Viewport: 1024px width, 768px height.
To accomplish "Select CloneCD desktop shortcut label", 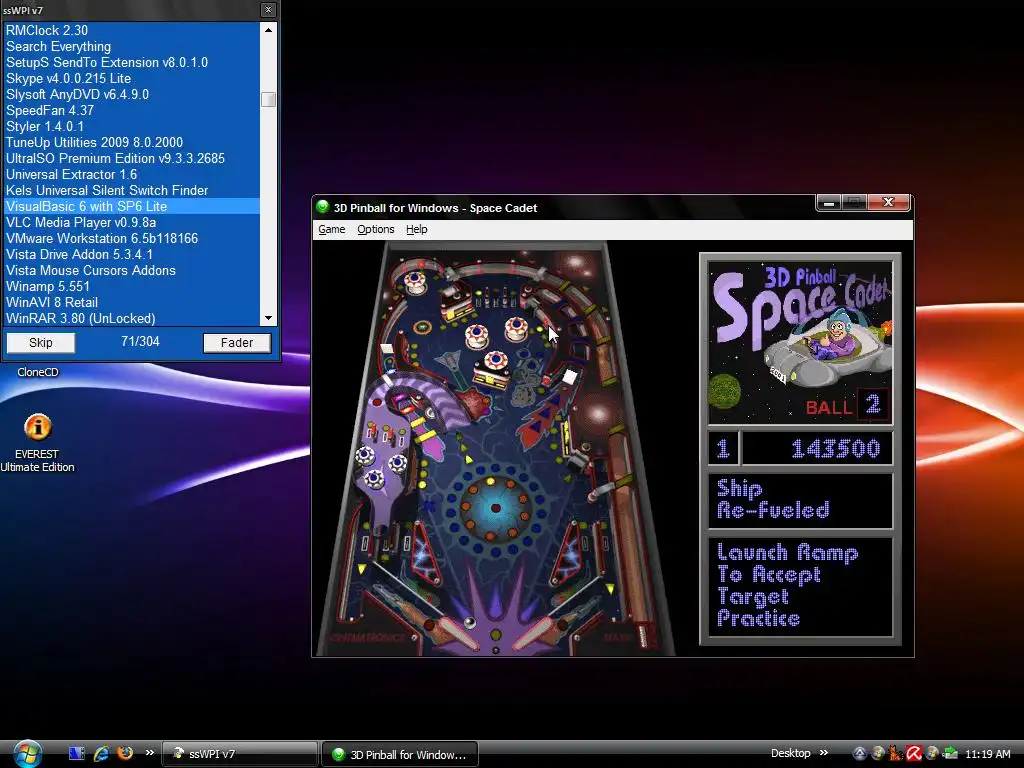I will (38, 372).
